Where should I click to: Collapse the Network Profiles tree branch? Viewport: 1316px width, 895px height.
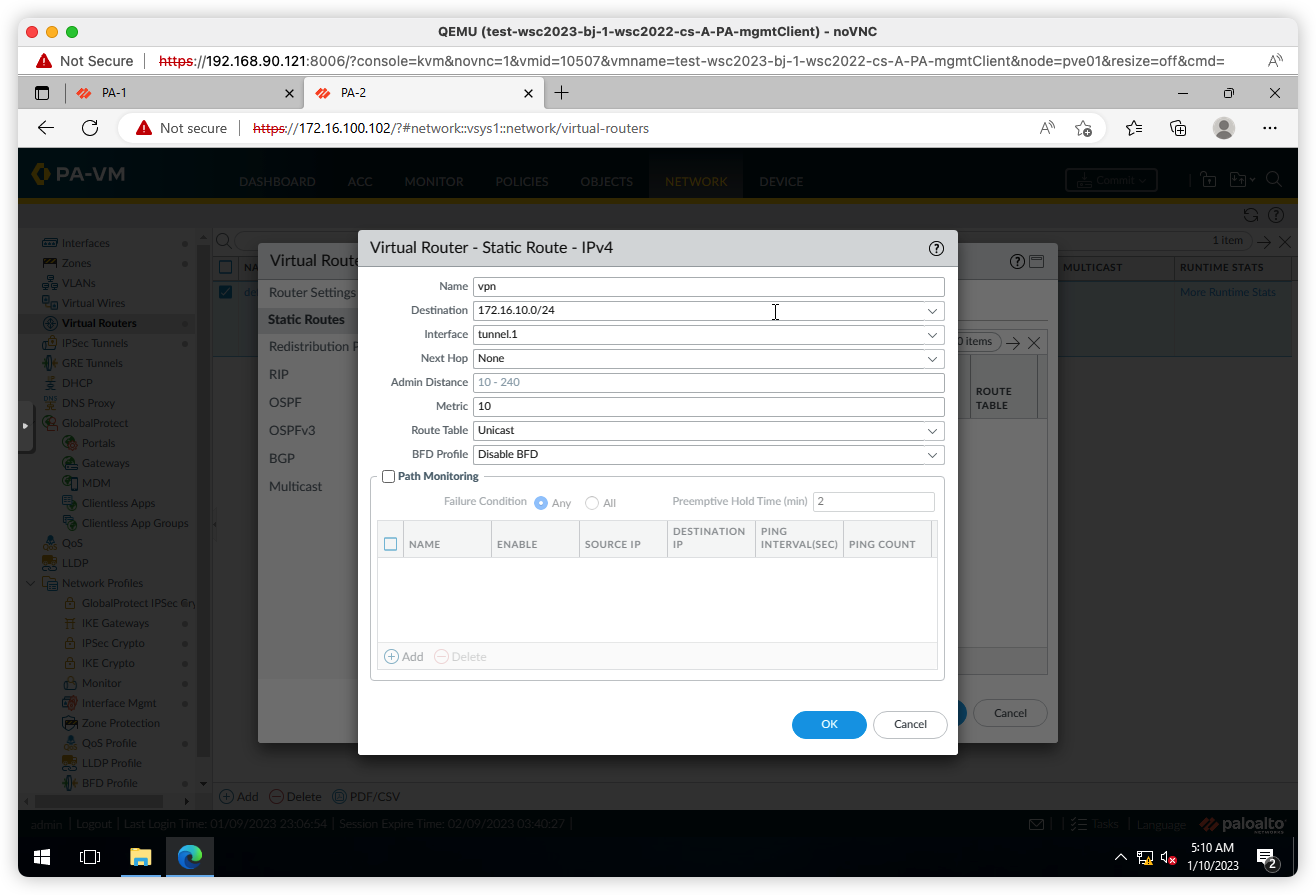[x=29, y=582]
